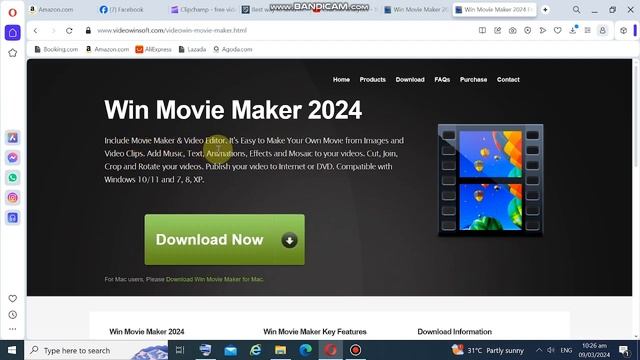Open AliExpress bookmark
The image size is (640, 360).
(x=153, y=49)
